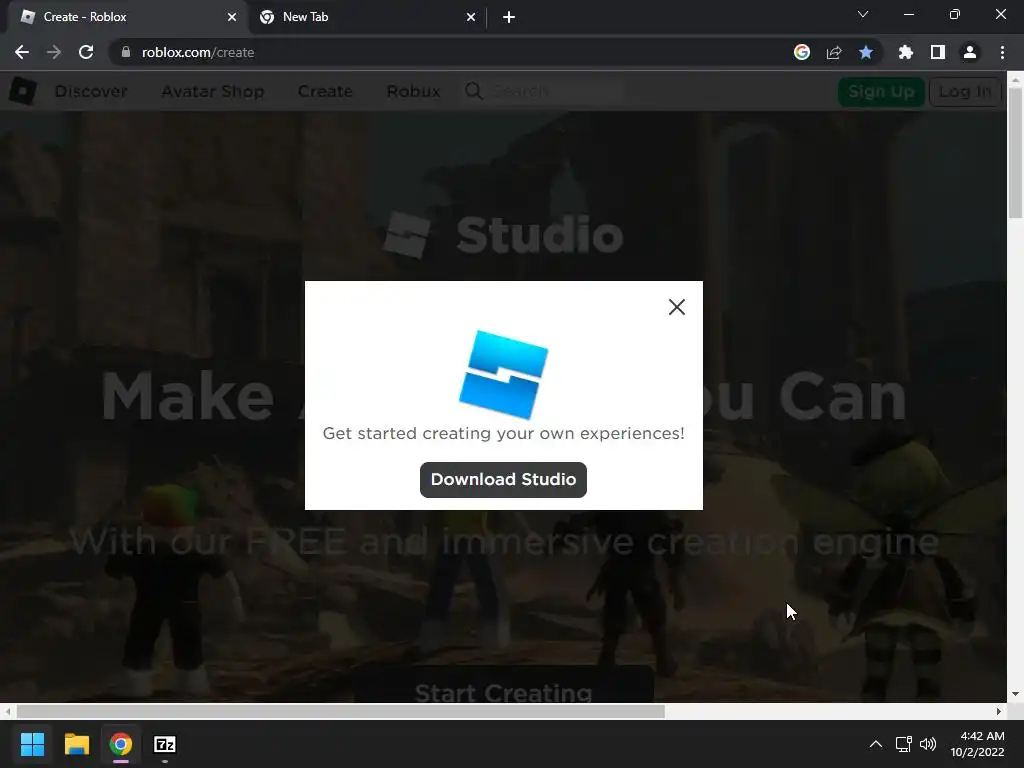Open the Windows Start menu
1024x768 pixels.
32,744
